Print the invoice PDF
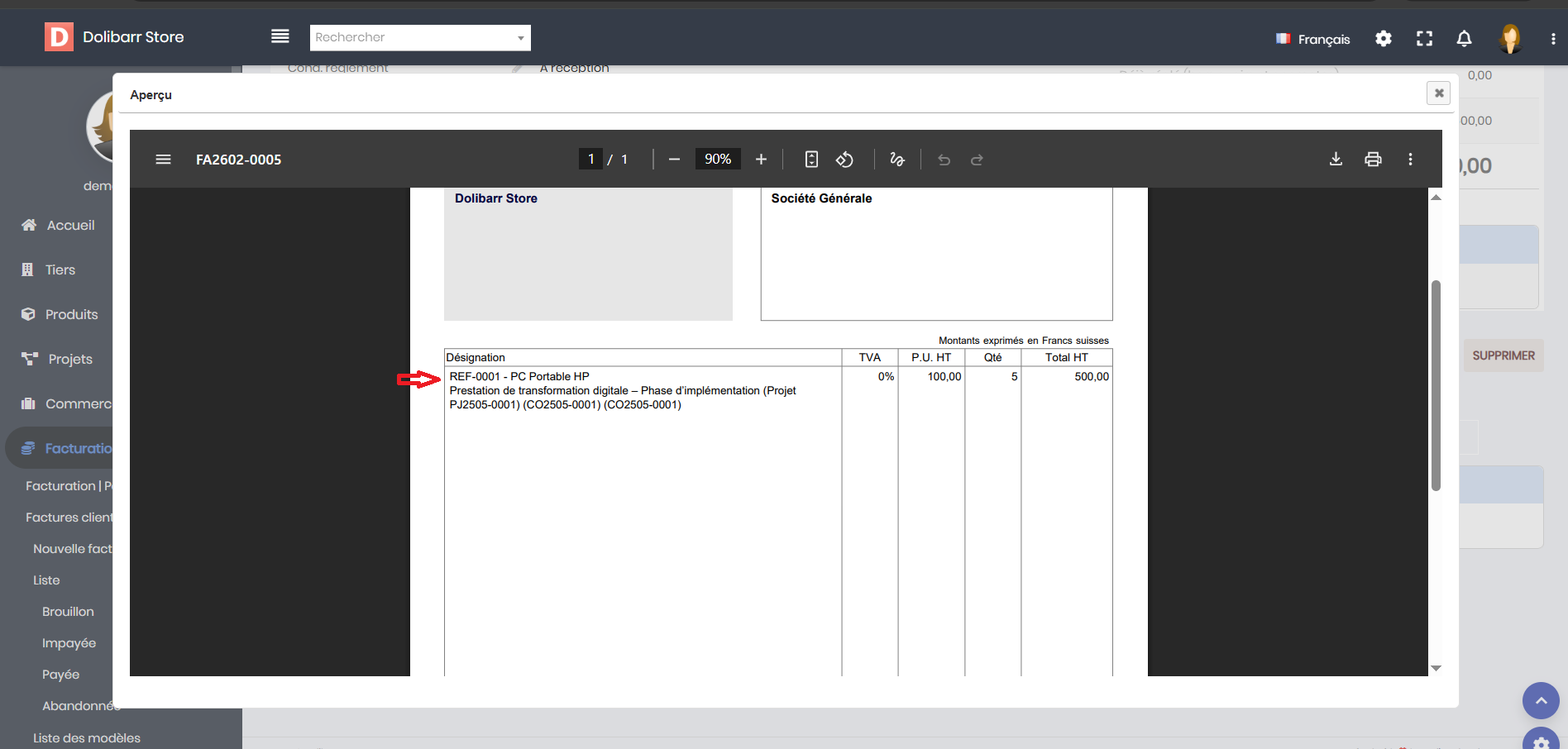 click(x=1373, y=160)
